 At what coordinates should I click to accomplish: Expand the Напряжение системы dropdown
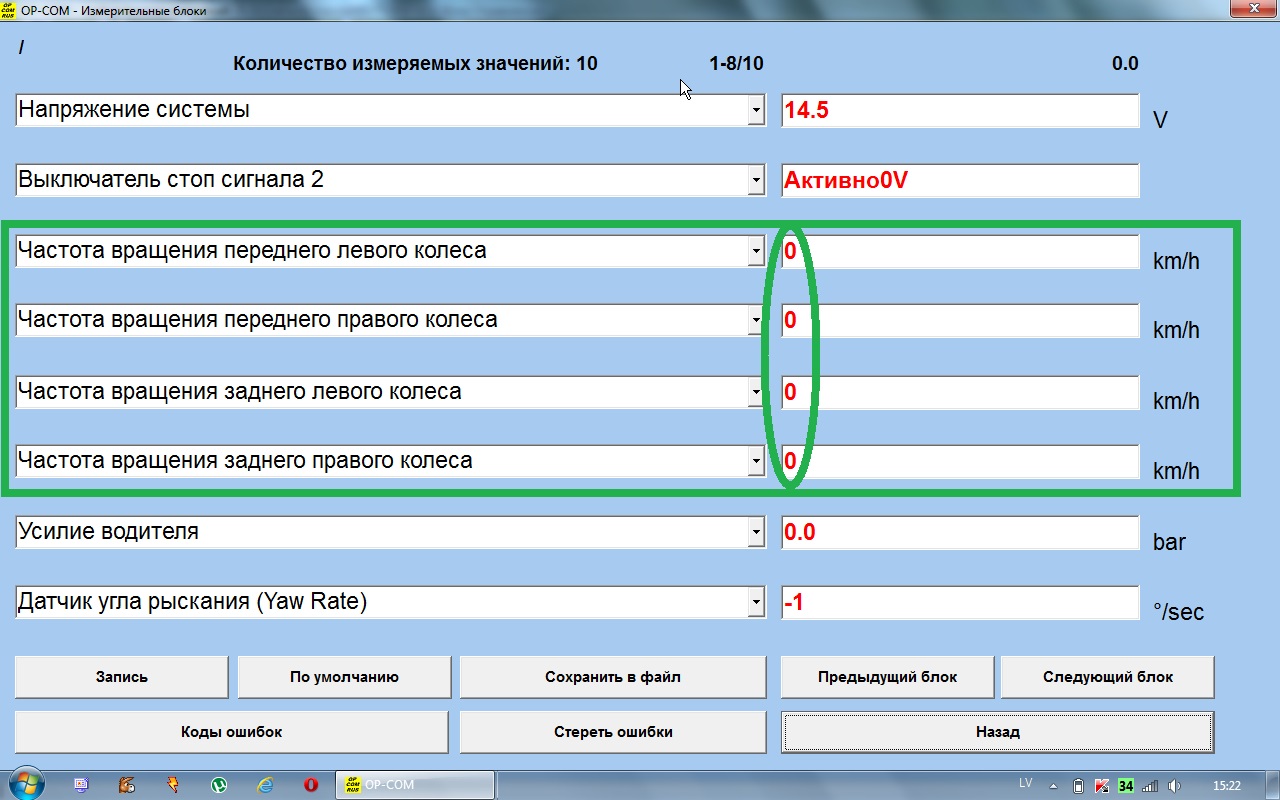click(756, 113)
